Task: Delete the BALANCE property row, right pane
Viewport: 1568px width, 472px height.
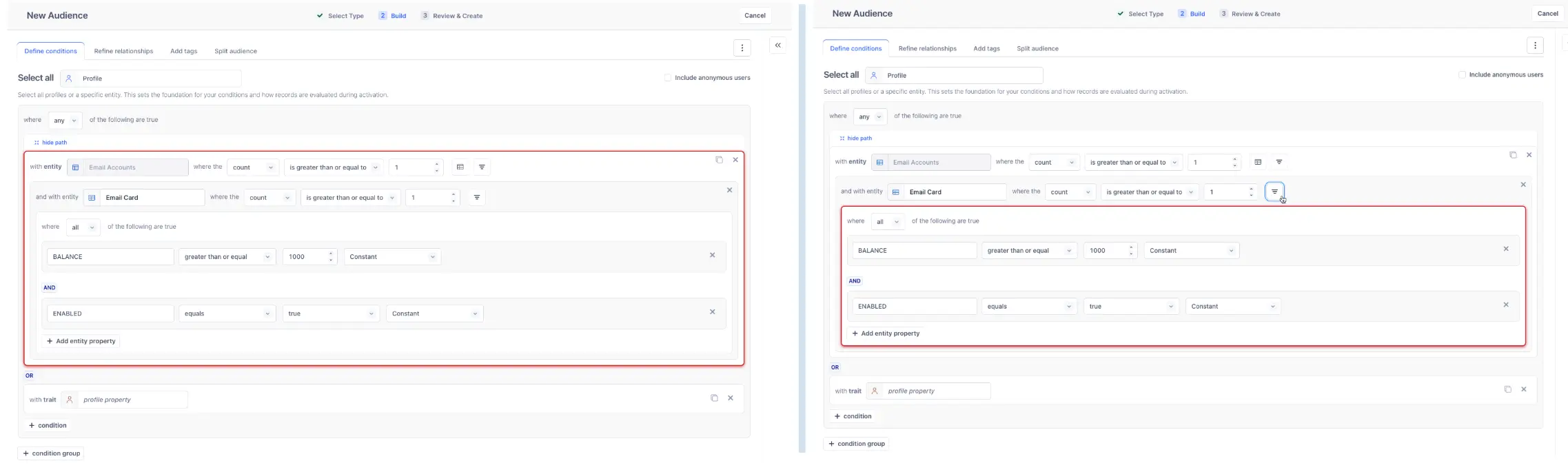Action: click(1506, 249)
